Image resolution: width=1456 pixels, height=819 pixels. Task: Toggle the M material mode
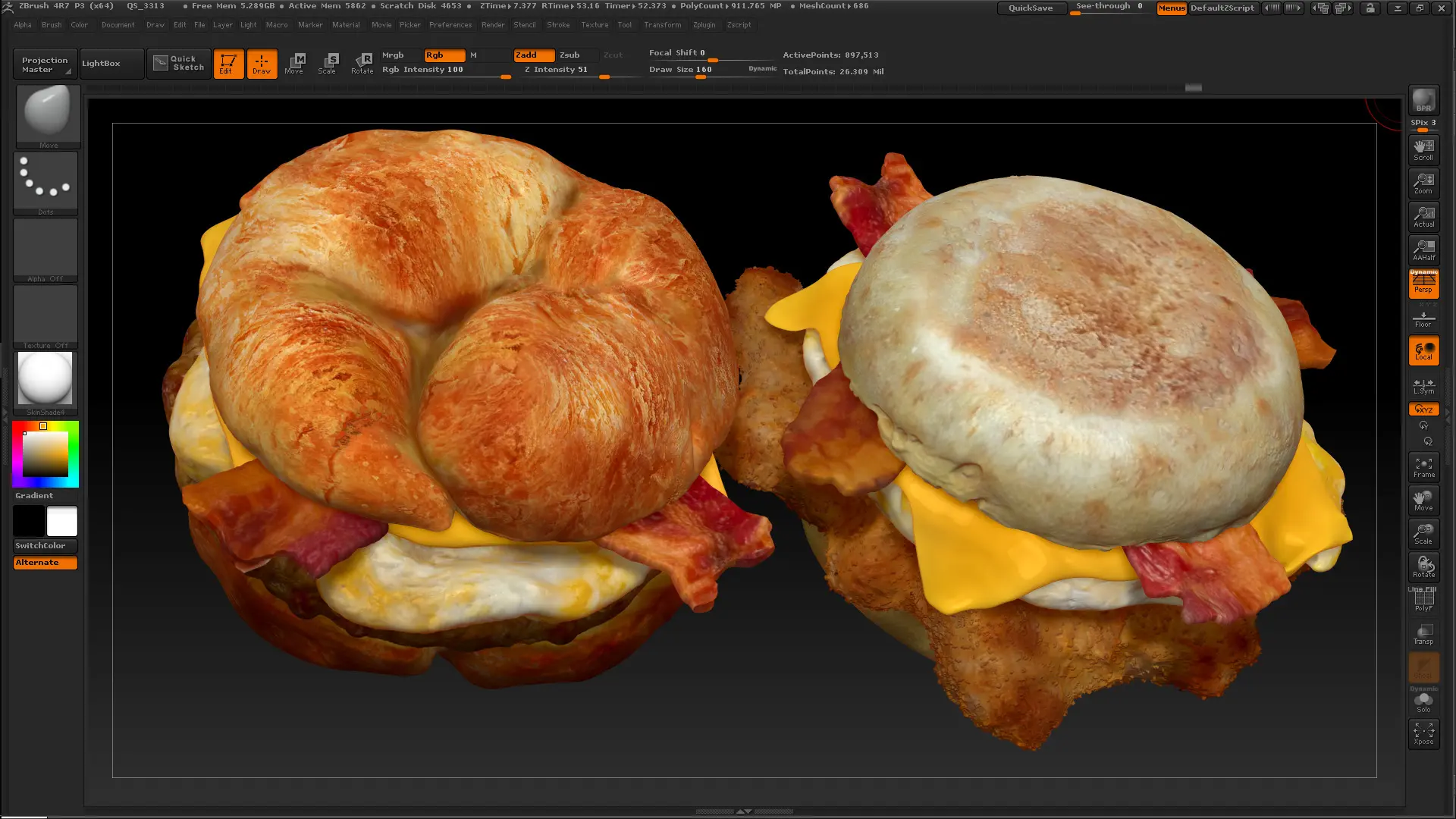point(488,55)
